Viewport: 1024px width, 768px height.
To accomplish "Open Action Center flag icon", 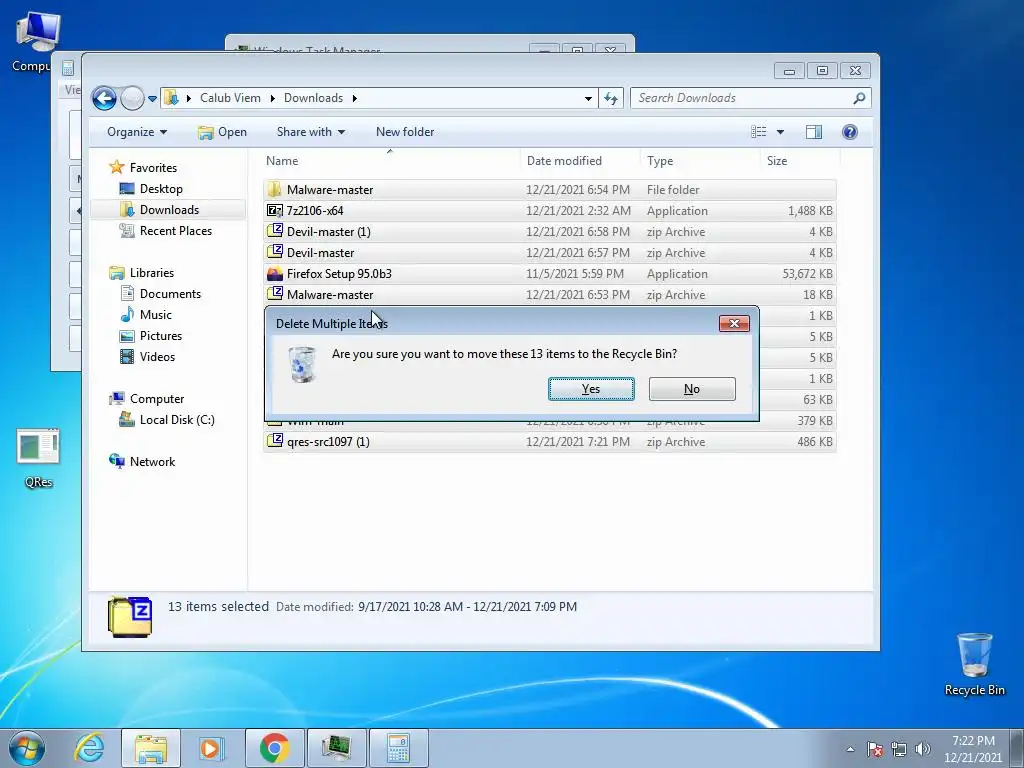I will tap(875, 749).
